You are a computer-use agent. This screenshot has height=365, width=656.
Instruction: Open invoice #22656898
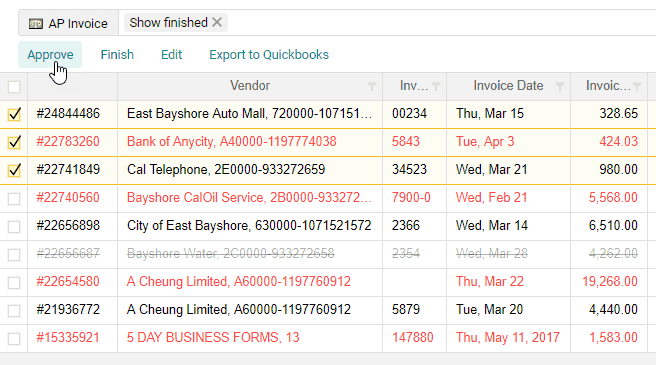pos(68,226)
